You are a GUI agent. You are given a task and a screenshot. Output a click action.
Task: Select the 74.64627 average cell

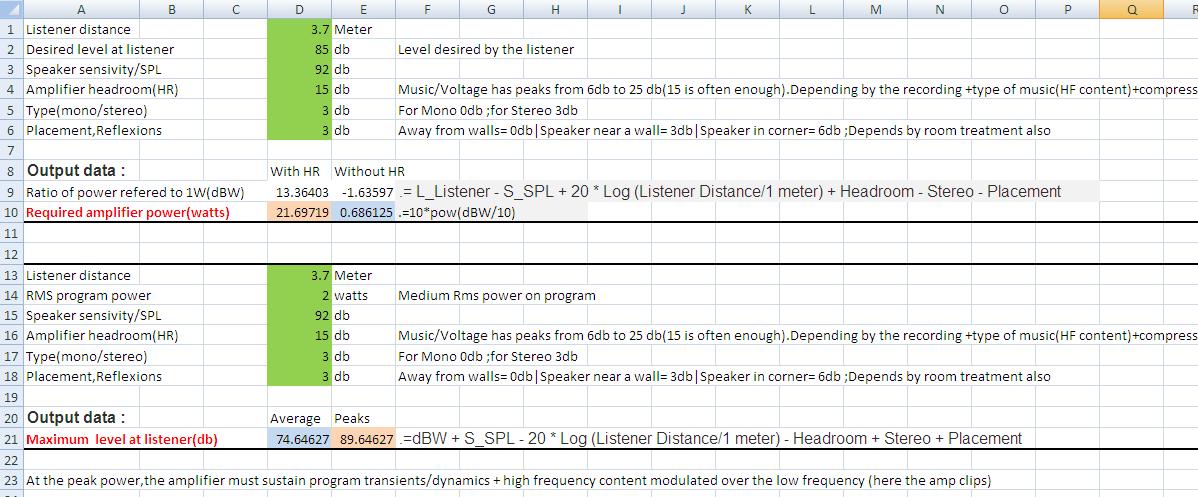[300, 439]
